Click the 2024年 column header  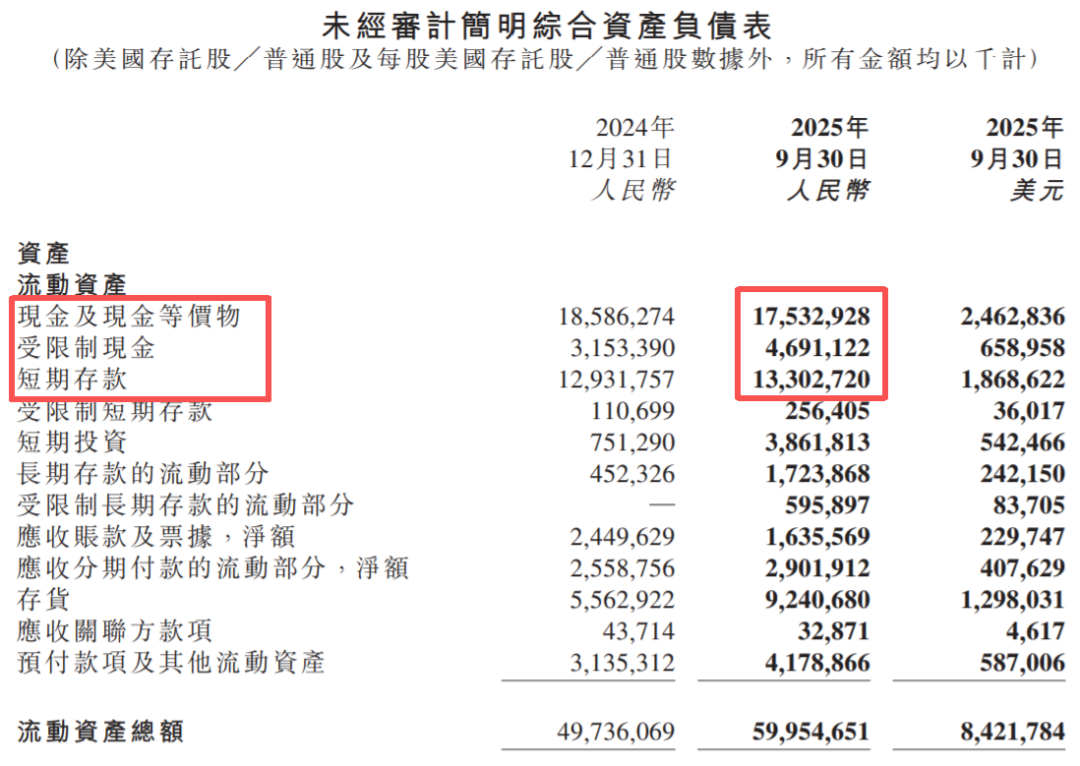click(635, 128)
